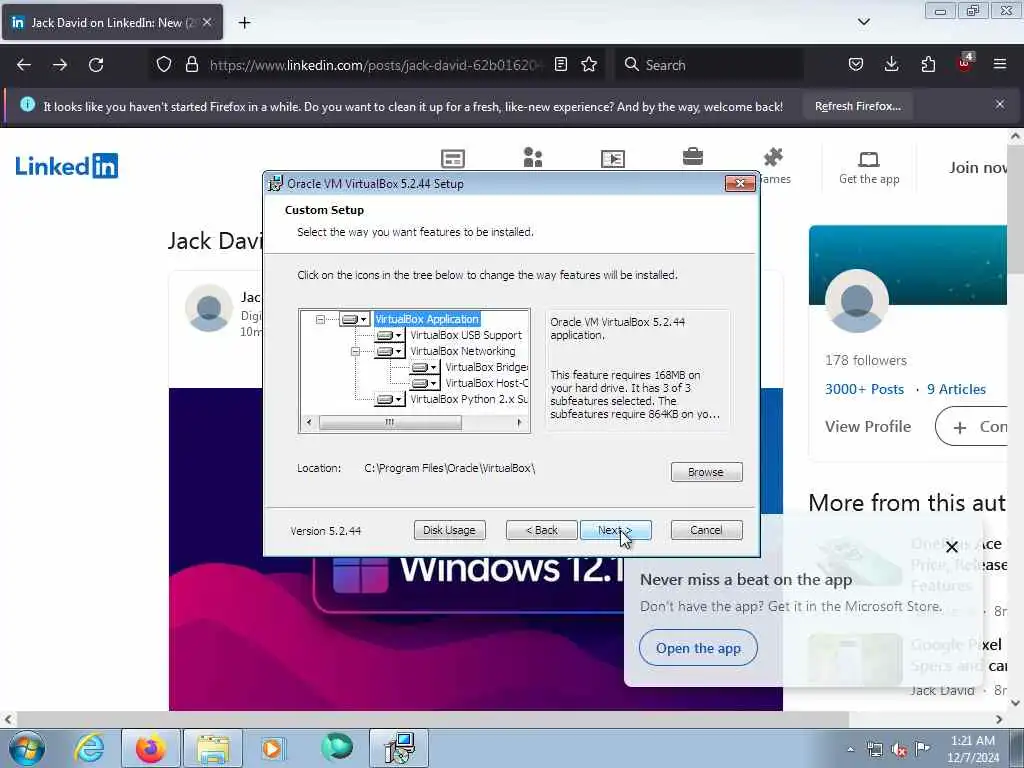Open Firefox tracking protection shield

(164, 65)
